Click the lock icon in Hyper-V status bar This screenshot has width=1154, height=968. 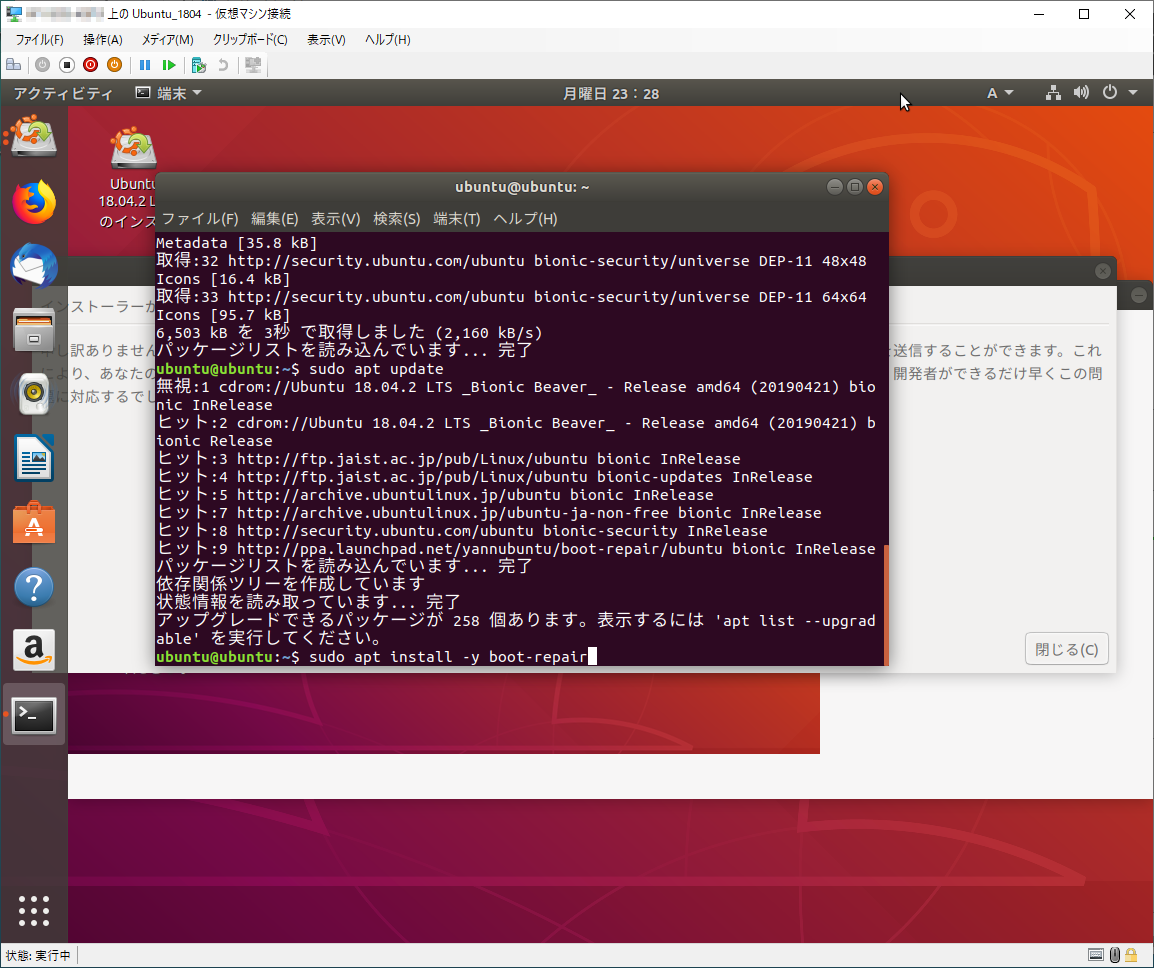pos(1131,955)
